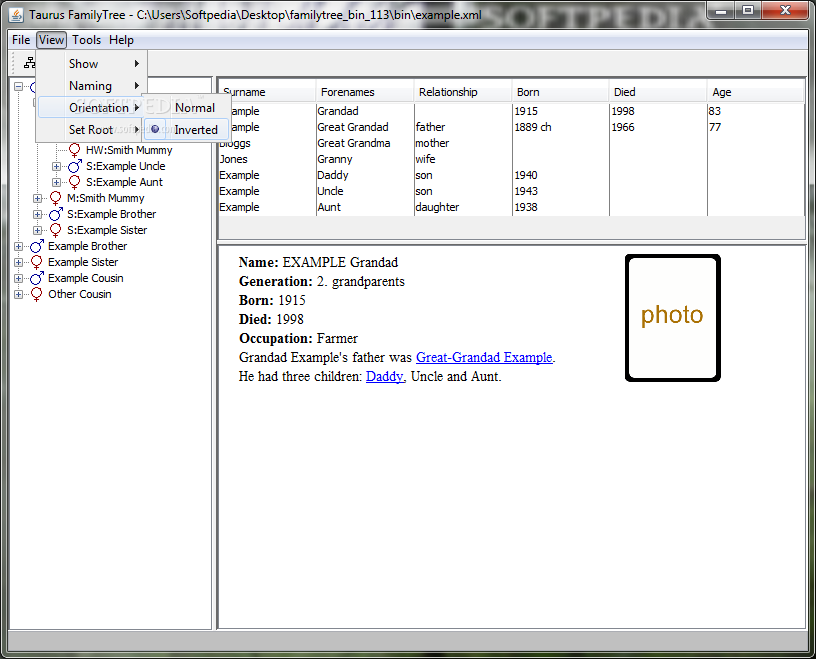Click the female icon beside Other Cousin

pyautogui.click(x=36, y=295)
